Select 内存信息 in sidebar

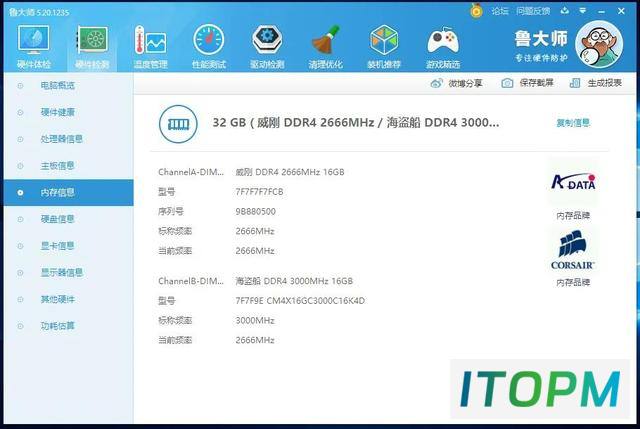pos(69,192)
